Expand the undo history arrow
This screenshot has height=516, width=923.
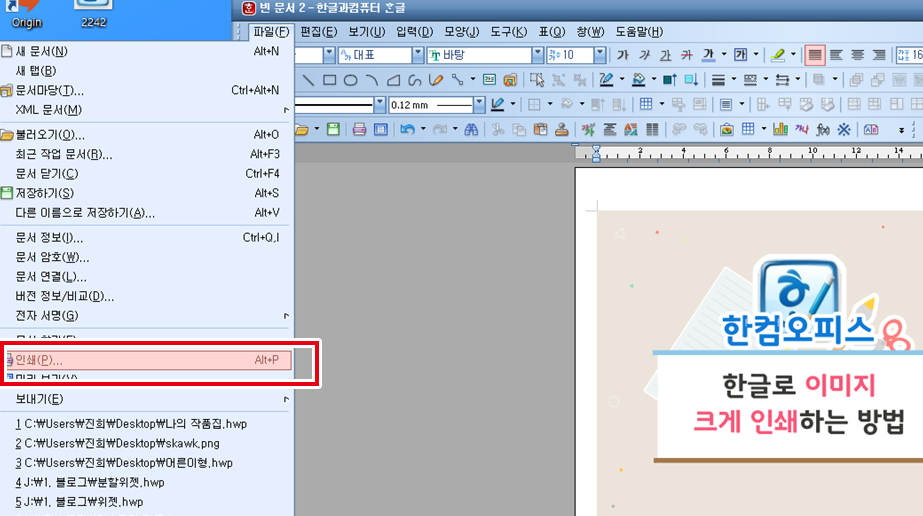pyautogui.click(x=423, y=129)
